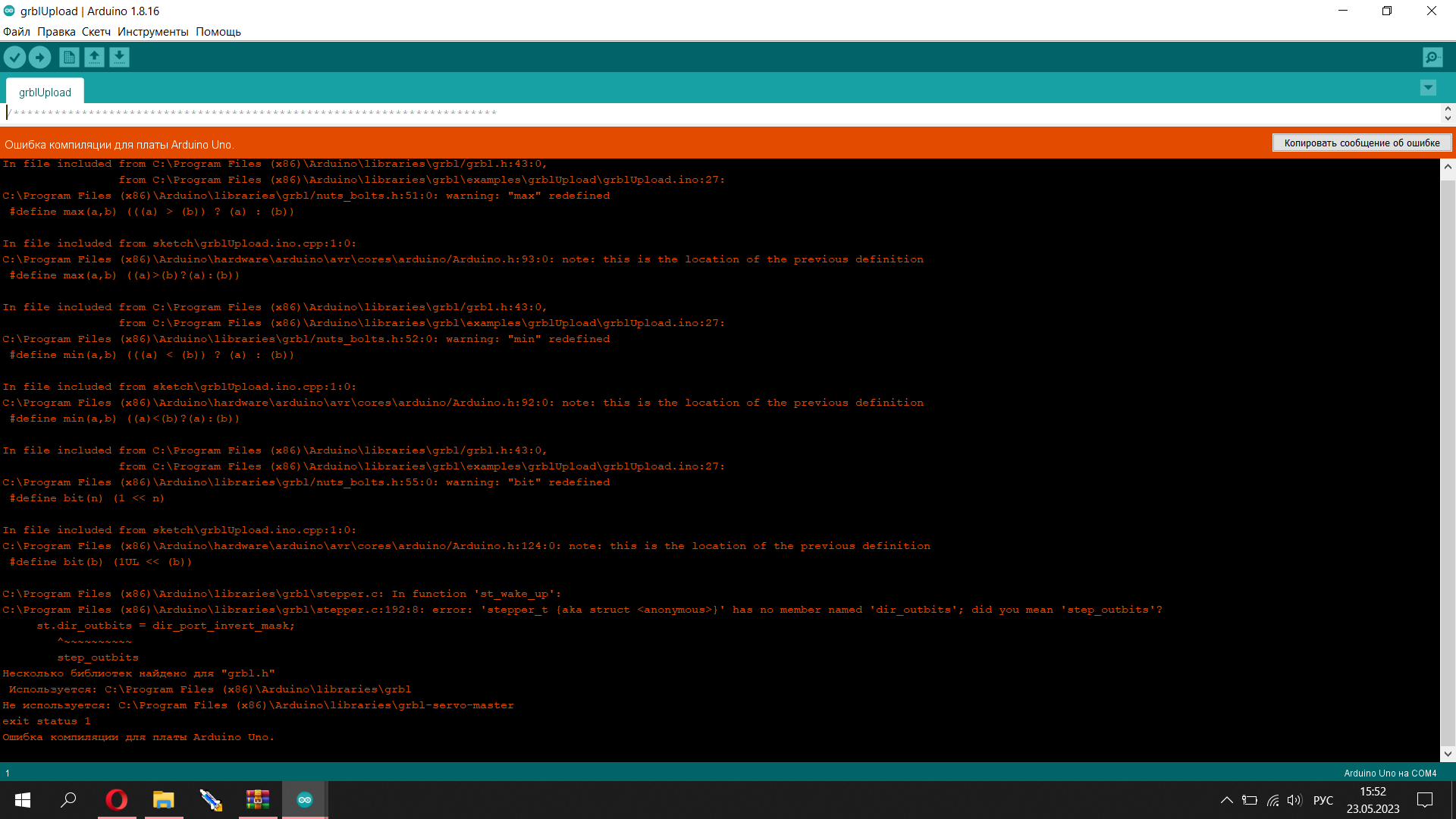This screenshot has height=819, width=1456.
Task: Click the battery tray icon
Action: [x=1250, y=800]
